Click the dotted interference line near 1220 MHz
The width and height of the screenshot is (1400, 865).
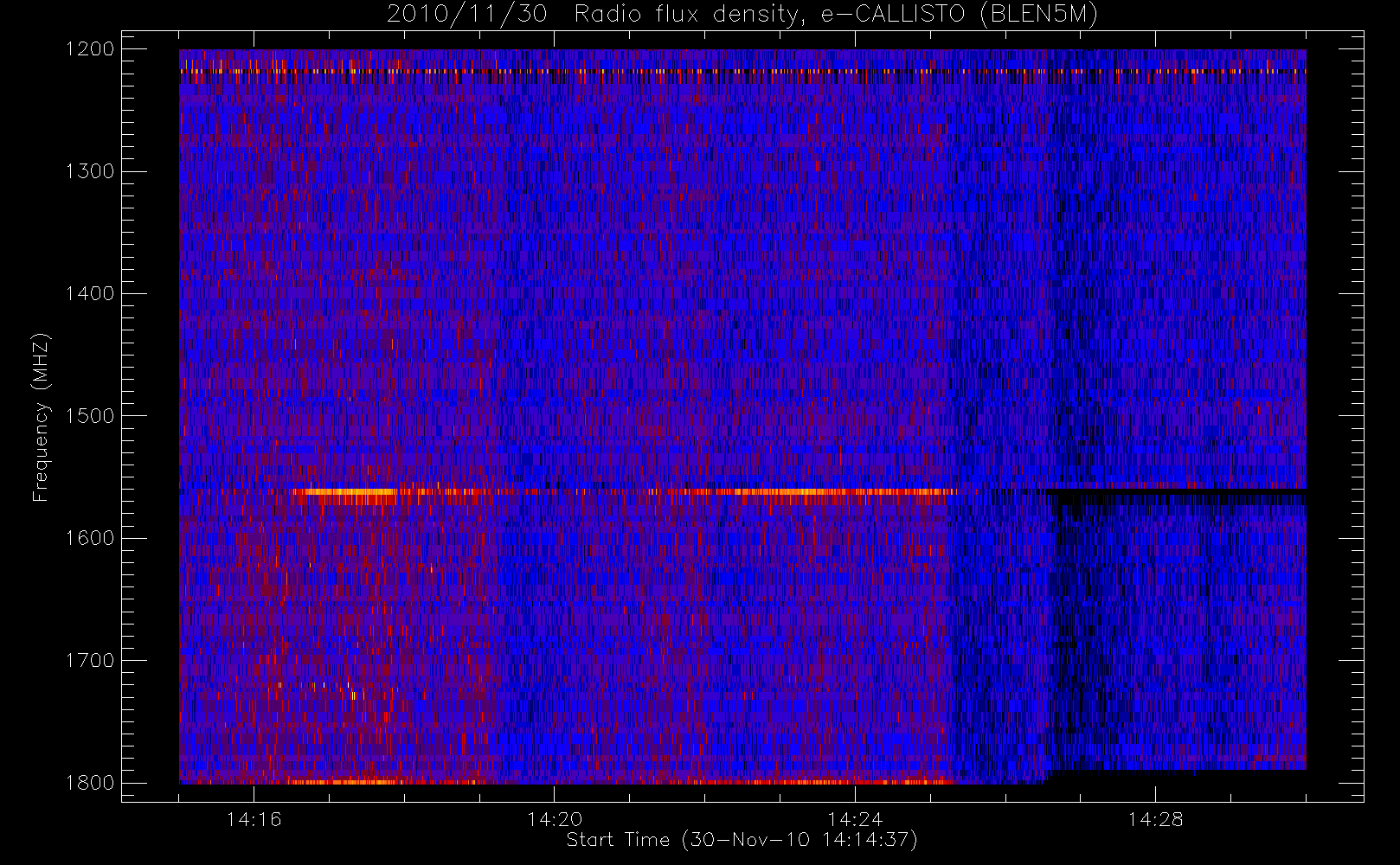click(742, 71)
